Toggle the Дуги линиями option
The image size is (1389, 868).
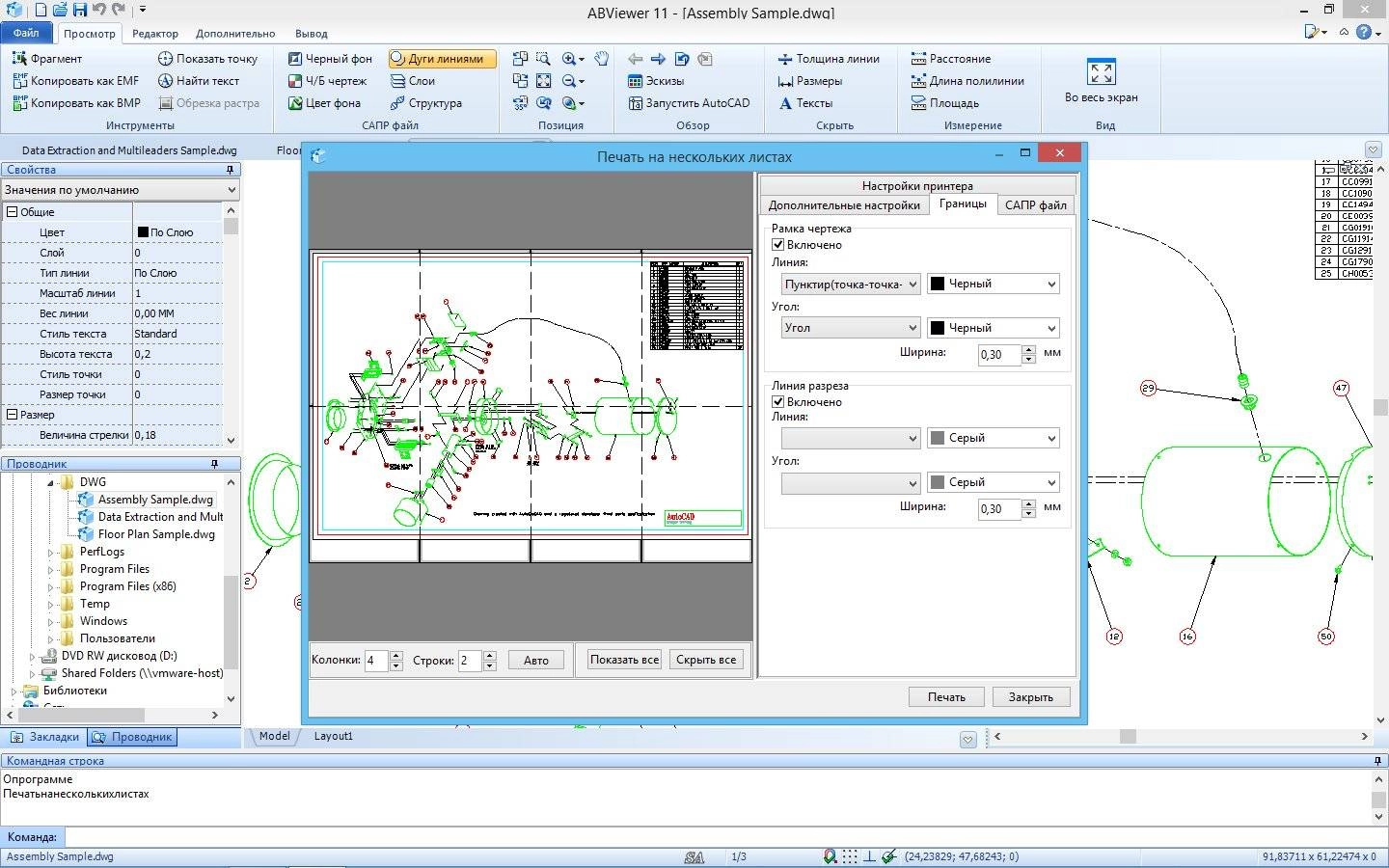[x=443, y=59]
